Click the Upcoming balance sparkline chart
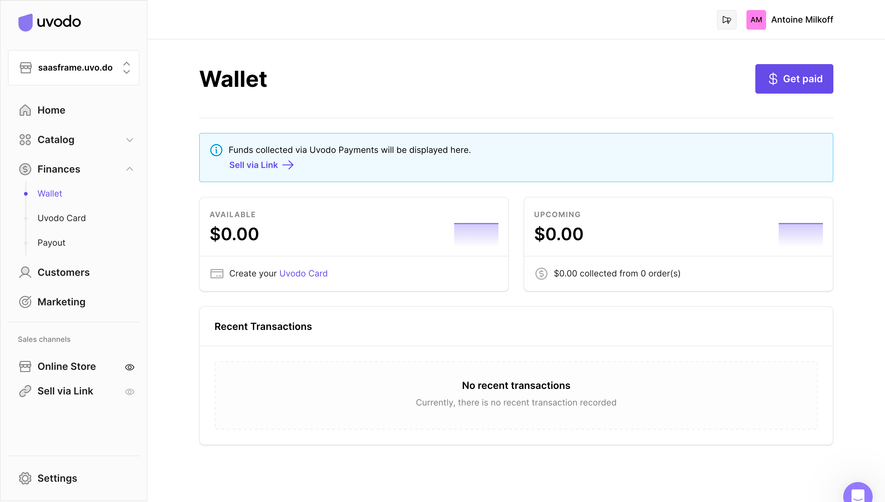Screen dimensions: 885x502 point(800,233)
